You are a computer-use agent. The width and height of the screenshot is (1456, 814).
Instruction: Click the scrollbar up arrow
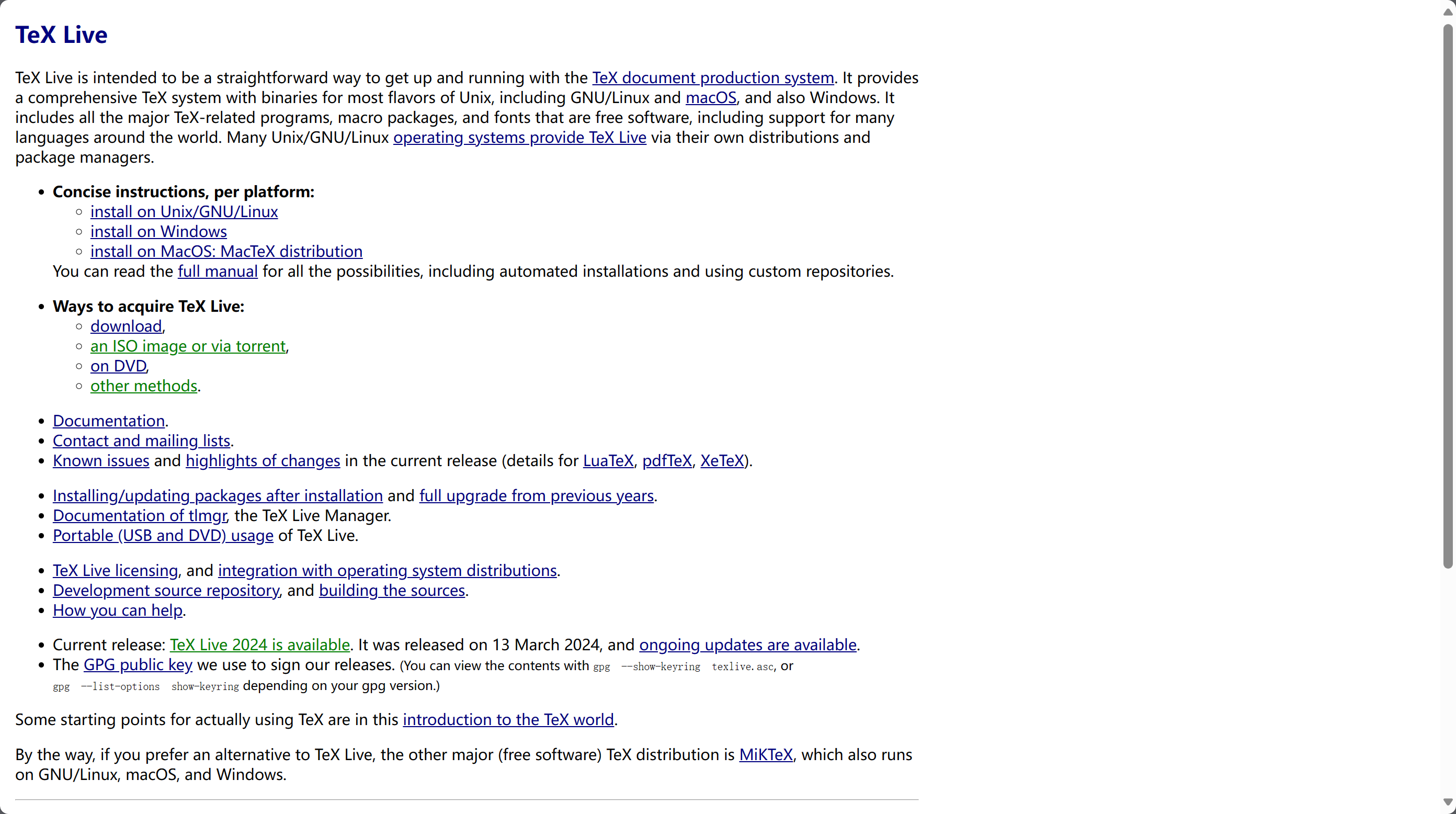pos(1448,12)
